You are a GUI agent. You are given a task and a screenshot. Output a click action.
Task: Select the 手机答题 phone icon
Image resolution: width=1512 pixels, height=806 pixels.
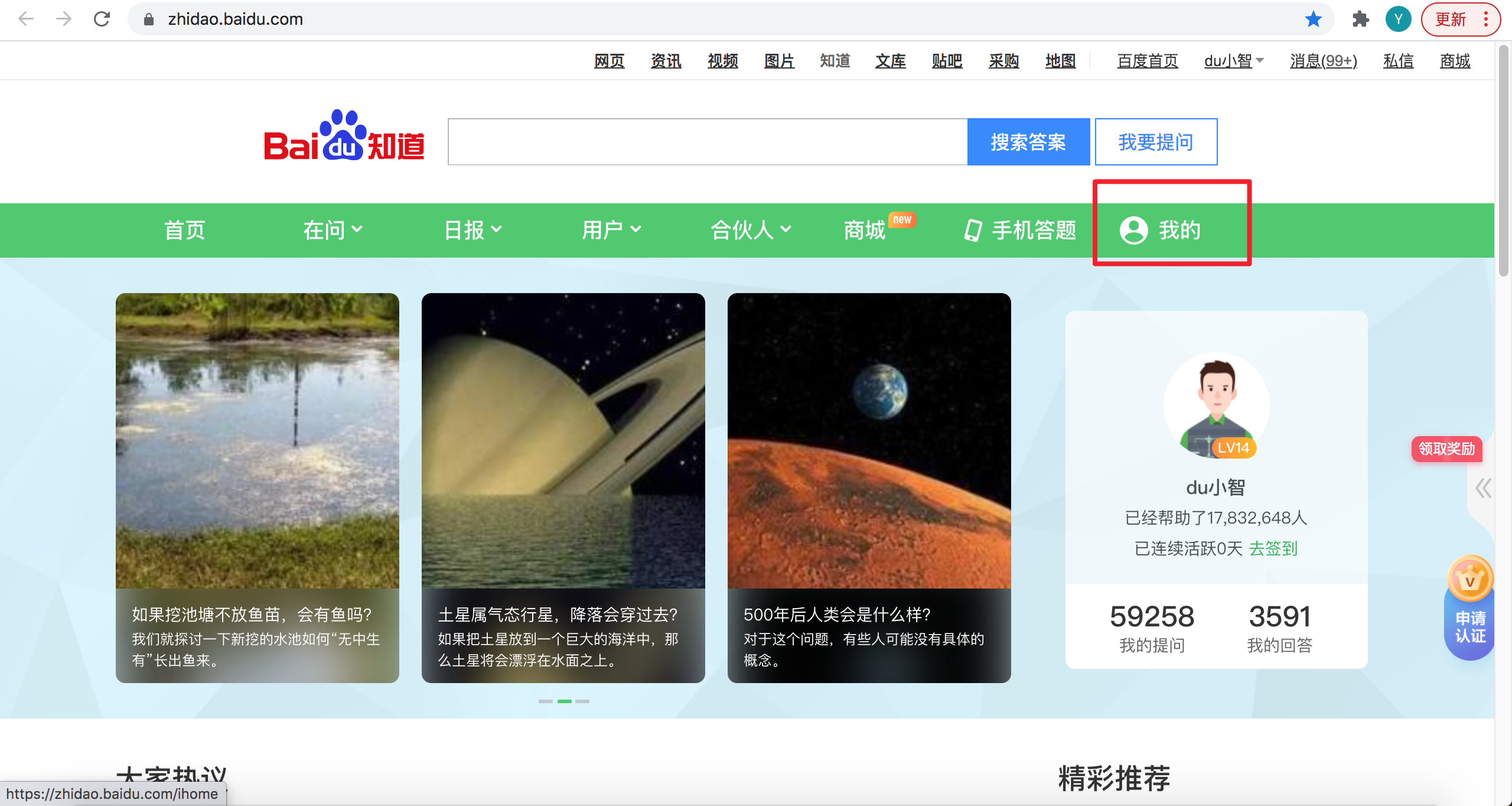pos(972,230)
